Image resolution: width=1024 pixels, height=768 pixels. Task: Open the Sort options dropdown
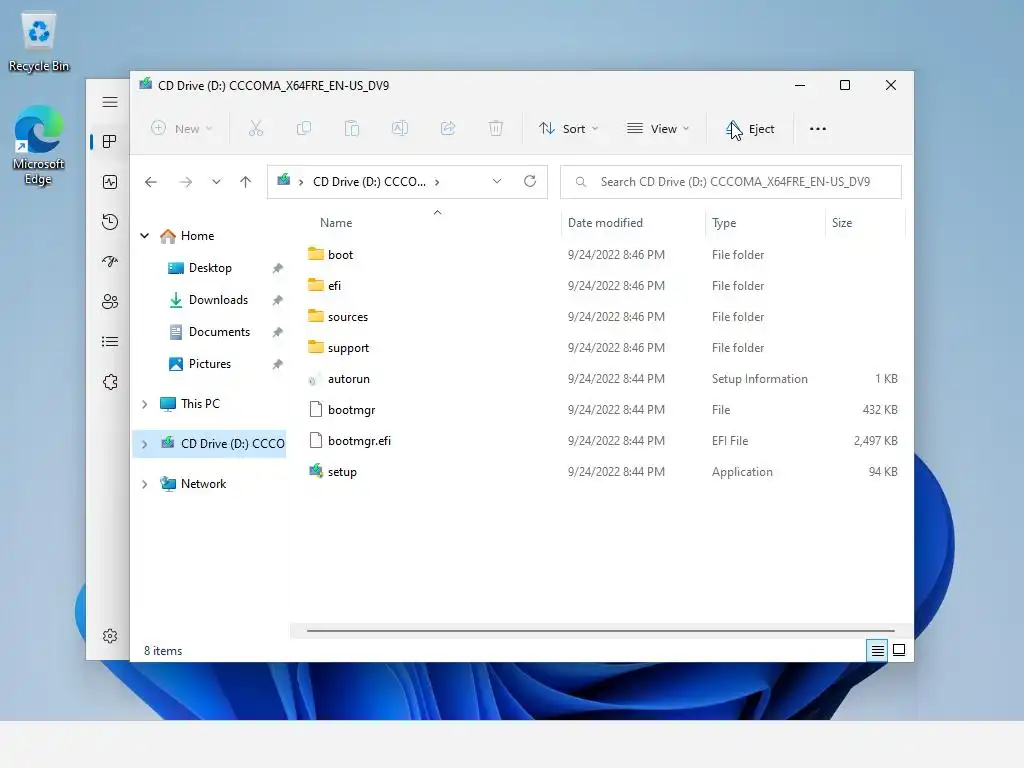point(568,129)
